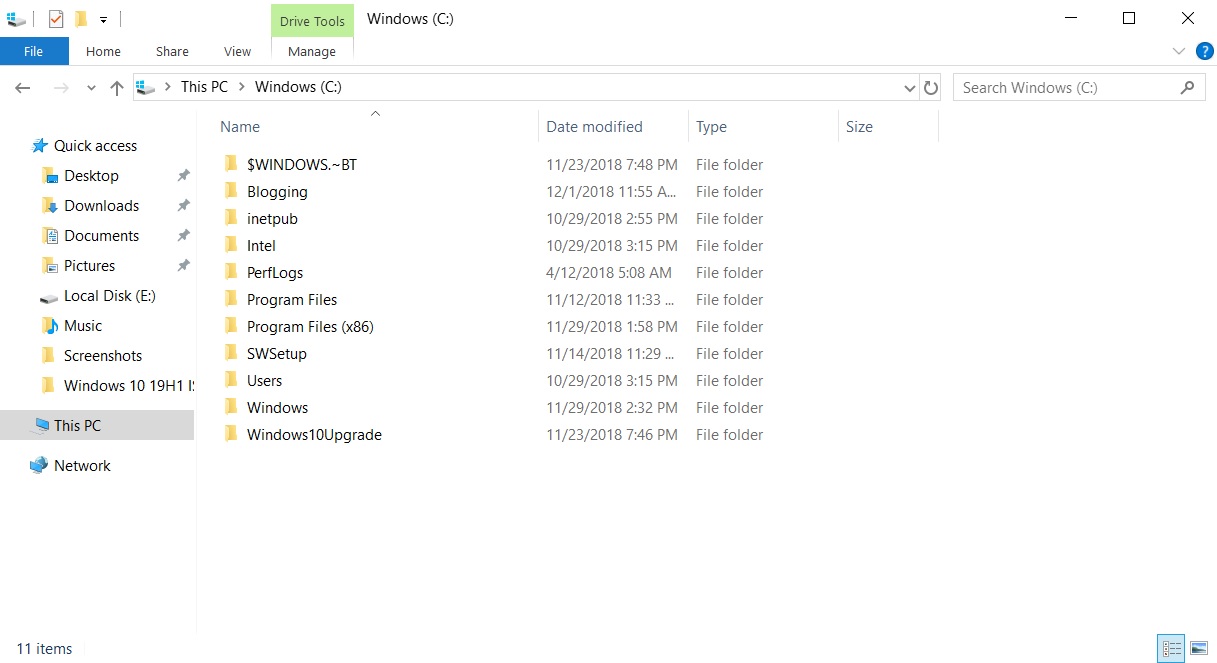Open Documents in the navigation pane
Screen dimensions: 1217x663
(101, 235)
